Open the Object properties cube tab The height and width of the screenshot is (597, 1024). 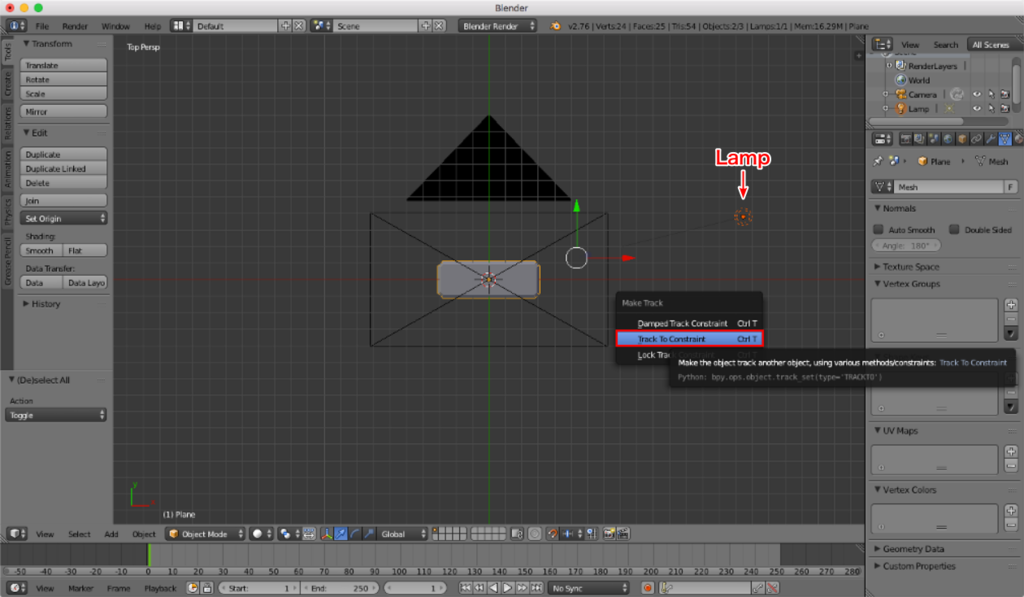click(x=962, y=139)
